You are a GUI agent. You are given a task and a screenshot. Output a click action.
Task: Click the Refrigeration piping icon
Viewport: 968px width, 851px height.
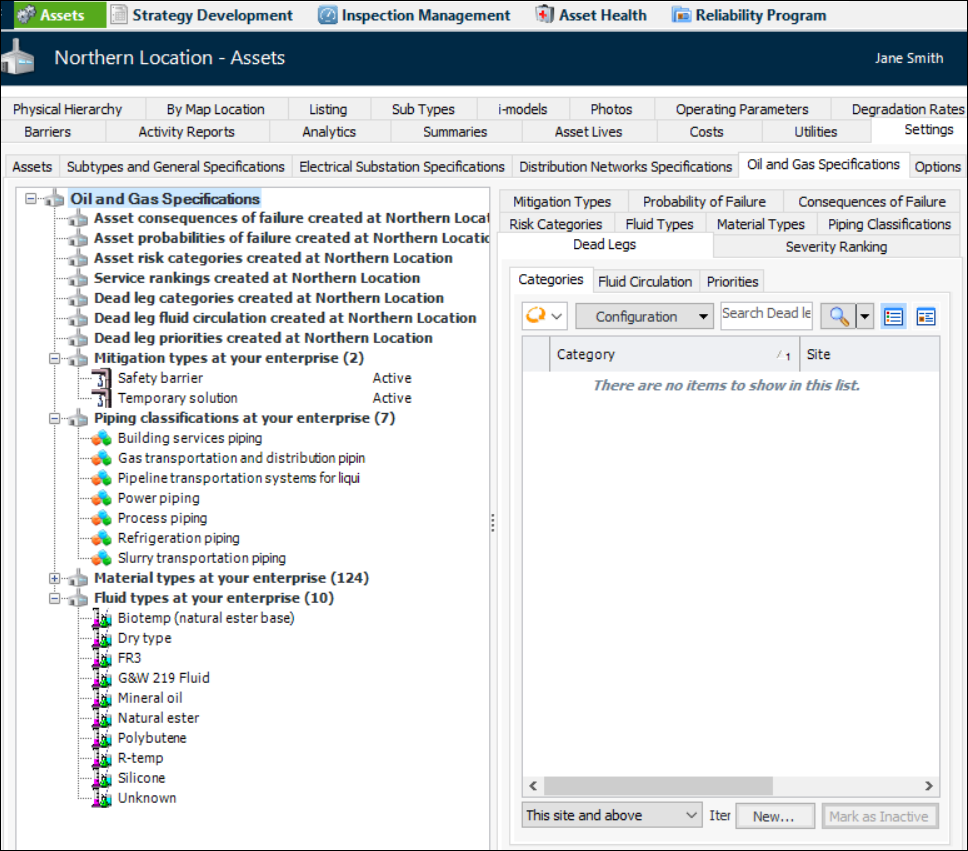101,539
